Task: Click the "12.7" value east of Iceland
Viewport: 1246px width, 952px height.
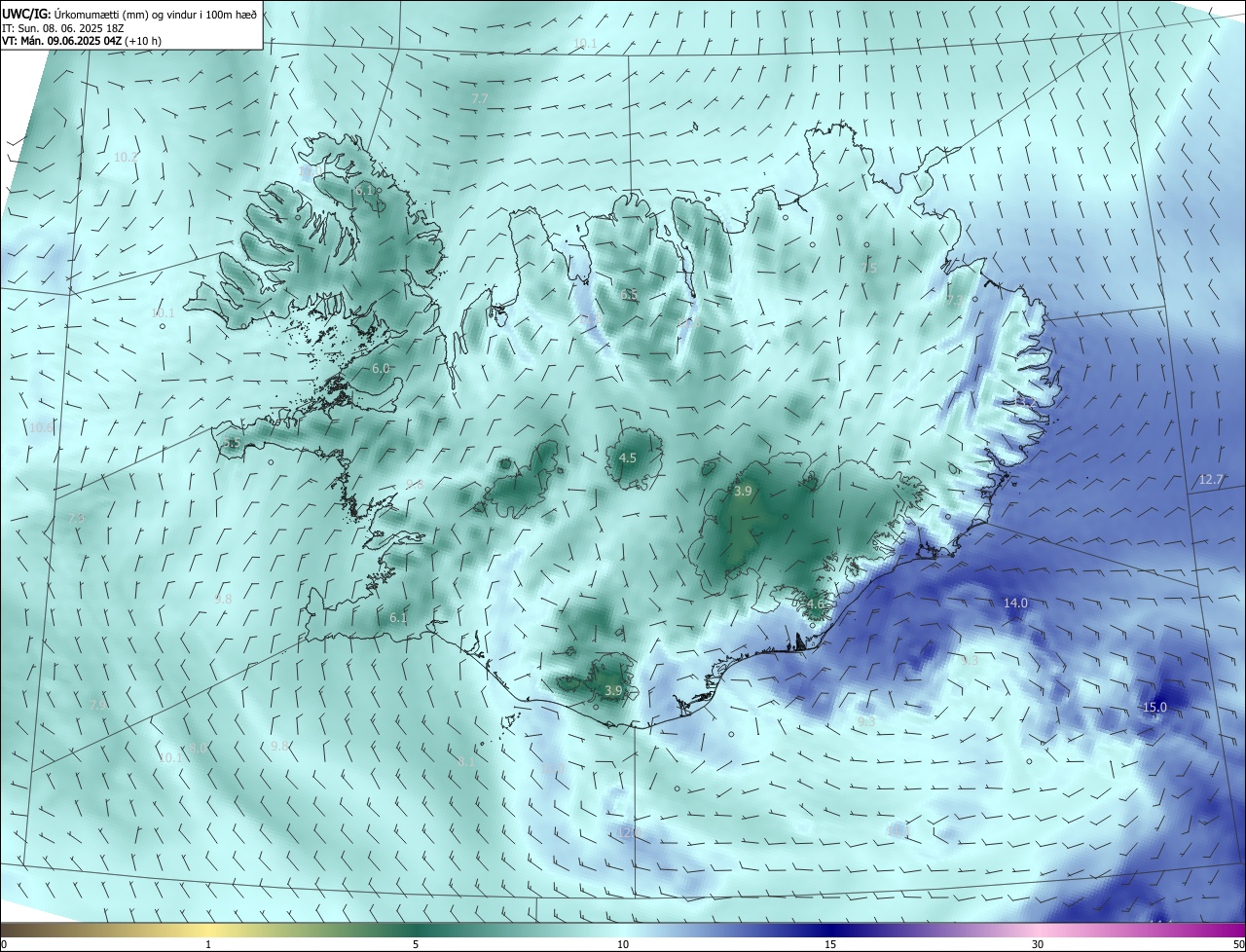Action: pyautogui.click(x=1211, y=479)
